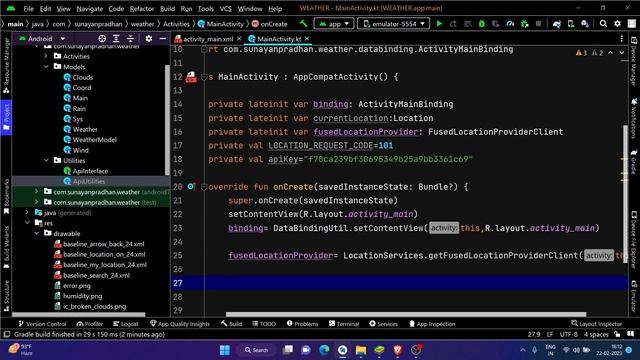Image resolution: width=640 pixels, height=360 pixels.
Task: Open Resource Manager side panel
Action: [6, 66]
